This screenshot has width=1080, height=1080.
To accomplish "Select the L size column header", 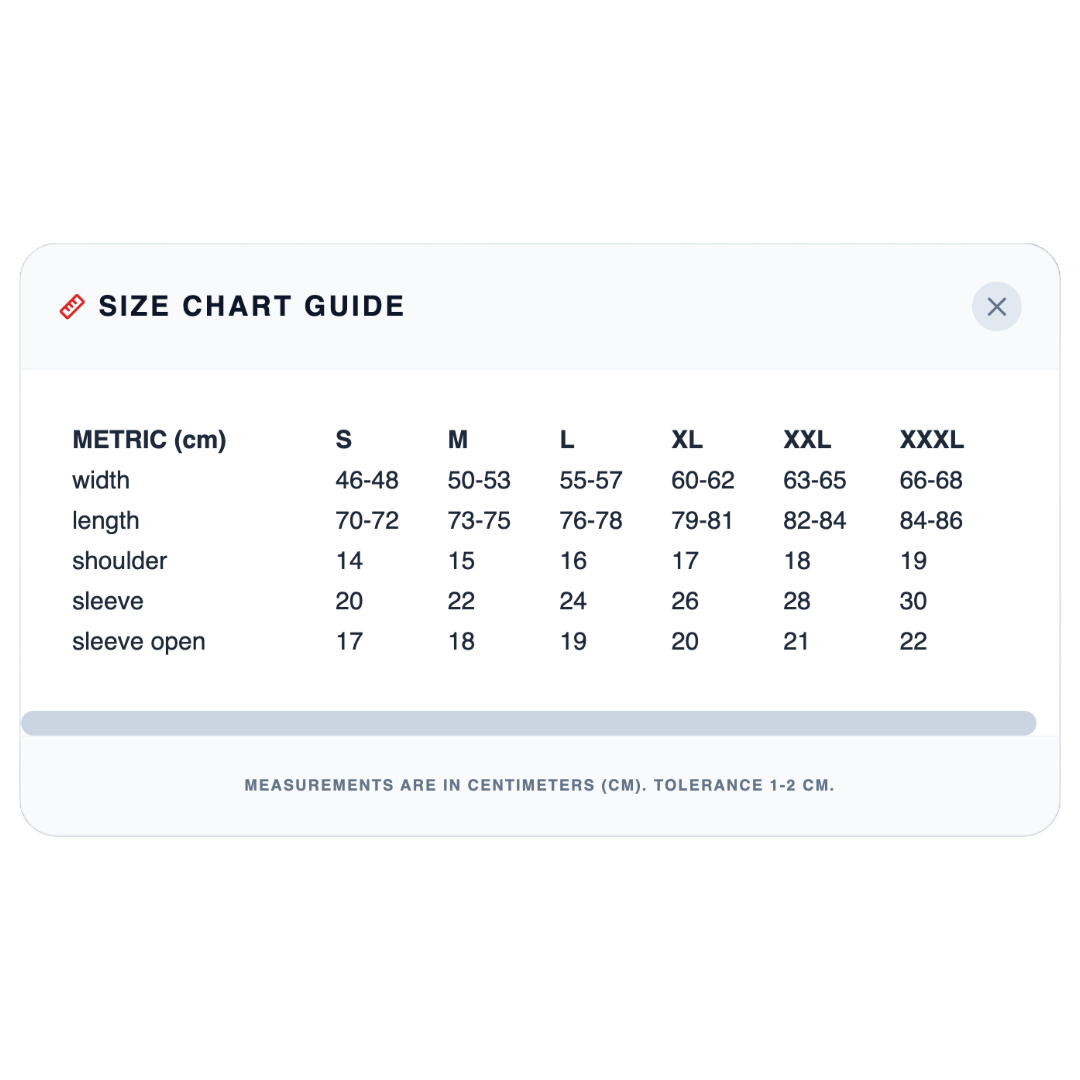I will (x=567, y=439).
